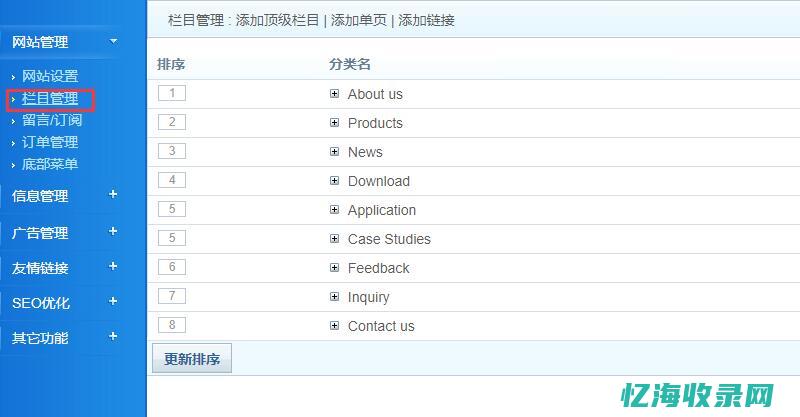The width and height of the screenshot is (800, 417).
Task: Click the sort order field for About us
Action: click(172, 94)
